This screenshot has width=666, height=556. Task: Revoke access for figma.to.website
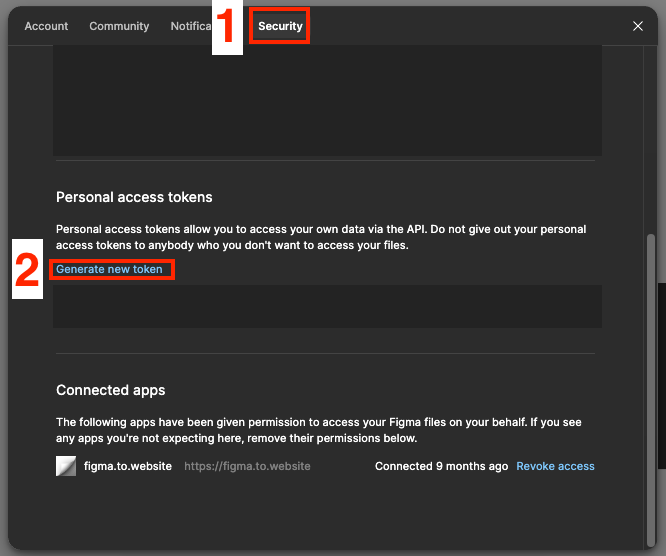[555, 466]
